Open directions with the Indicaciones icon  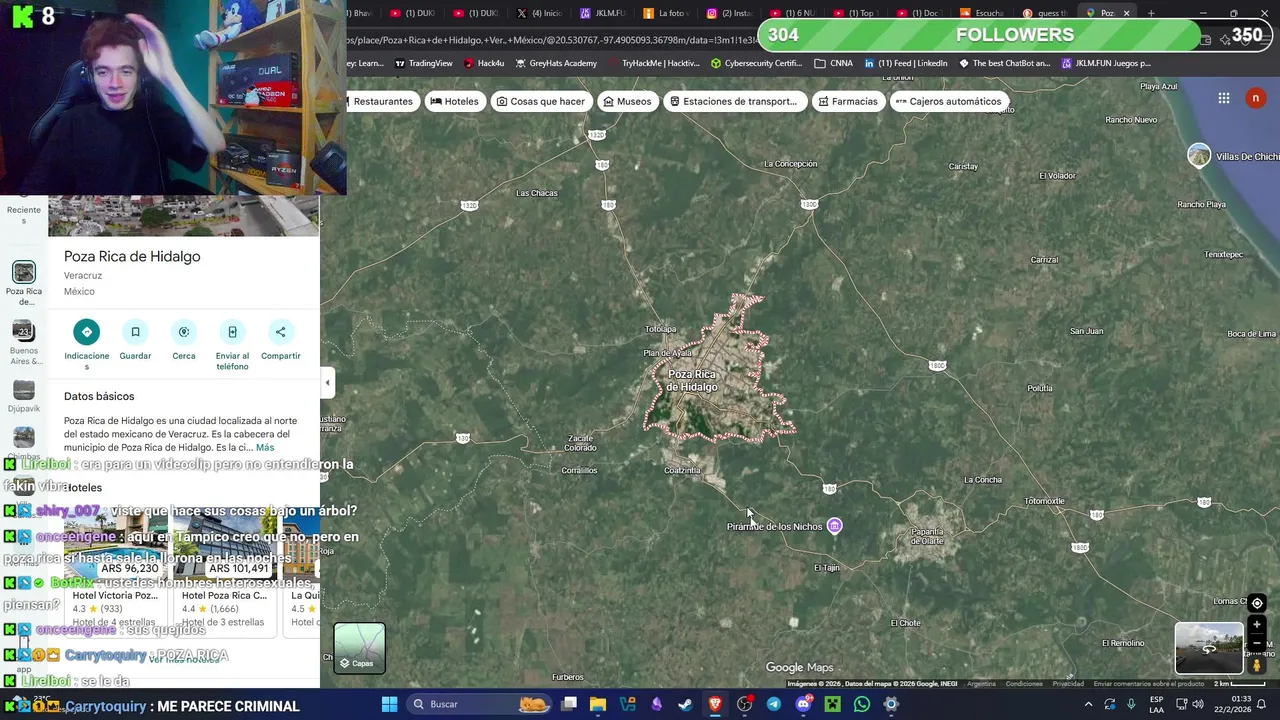(x=87, y=332)
